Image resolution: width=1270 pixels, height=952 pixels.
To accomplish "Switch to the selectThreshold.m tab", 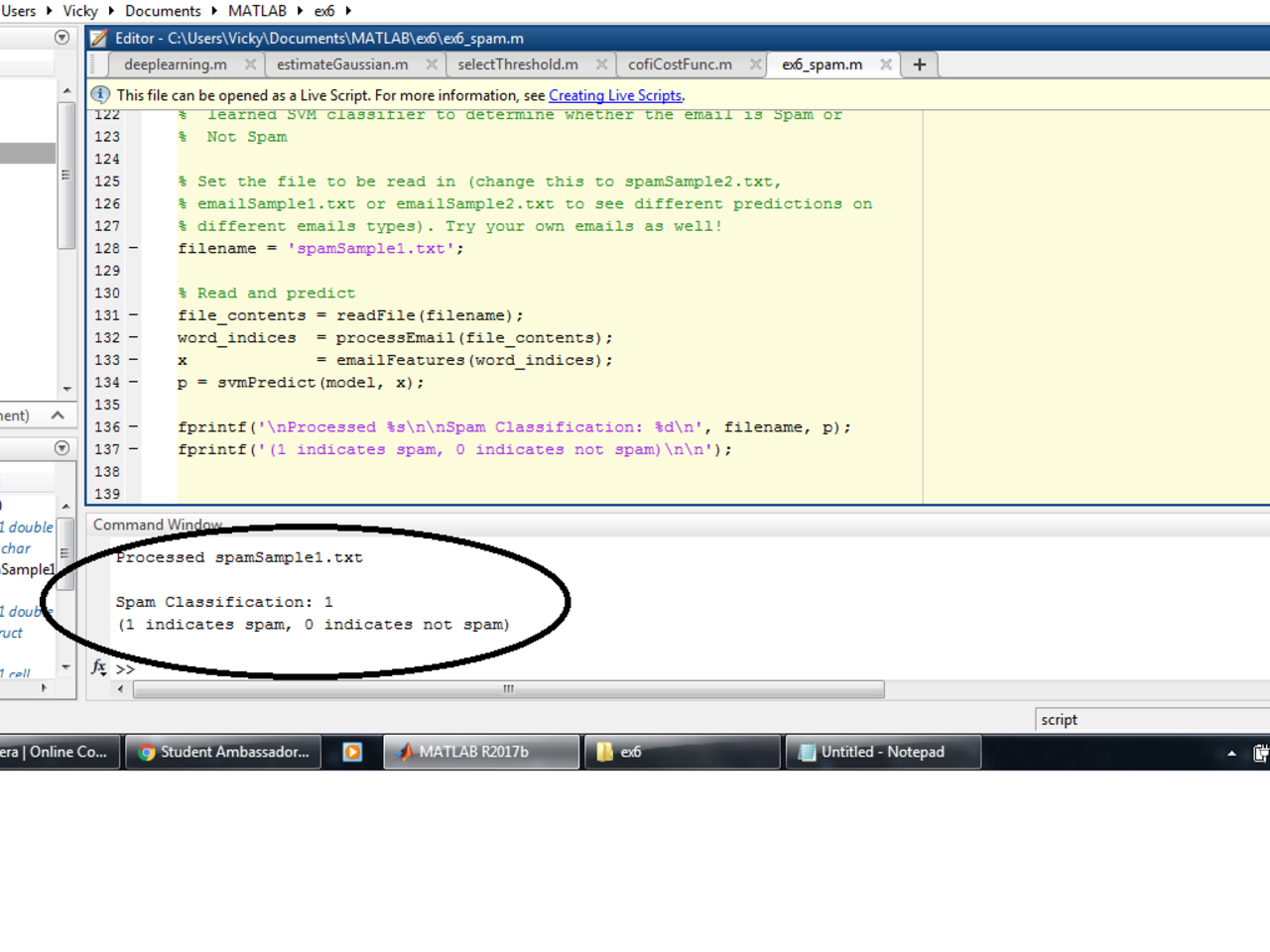I will (x=517, y=64).
